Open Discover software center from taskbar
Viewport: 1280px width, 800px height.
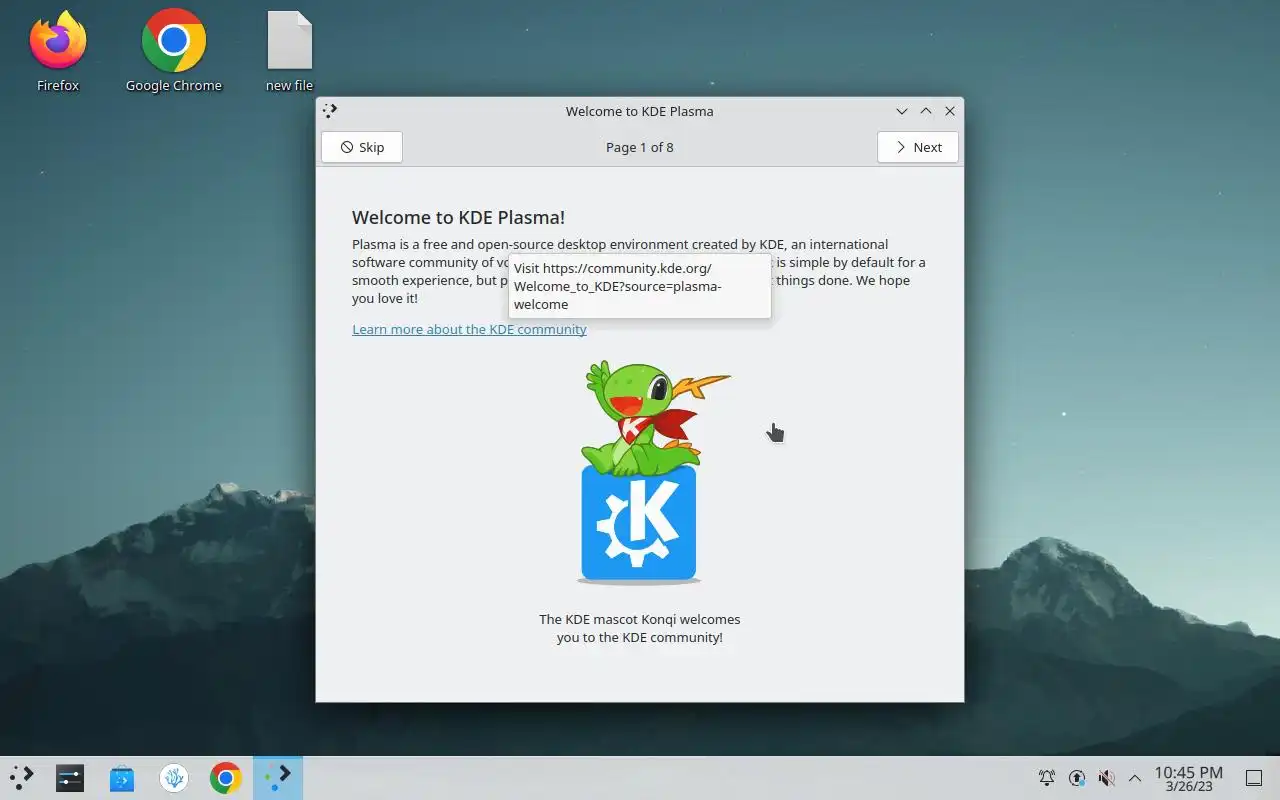pos(122,778)
